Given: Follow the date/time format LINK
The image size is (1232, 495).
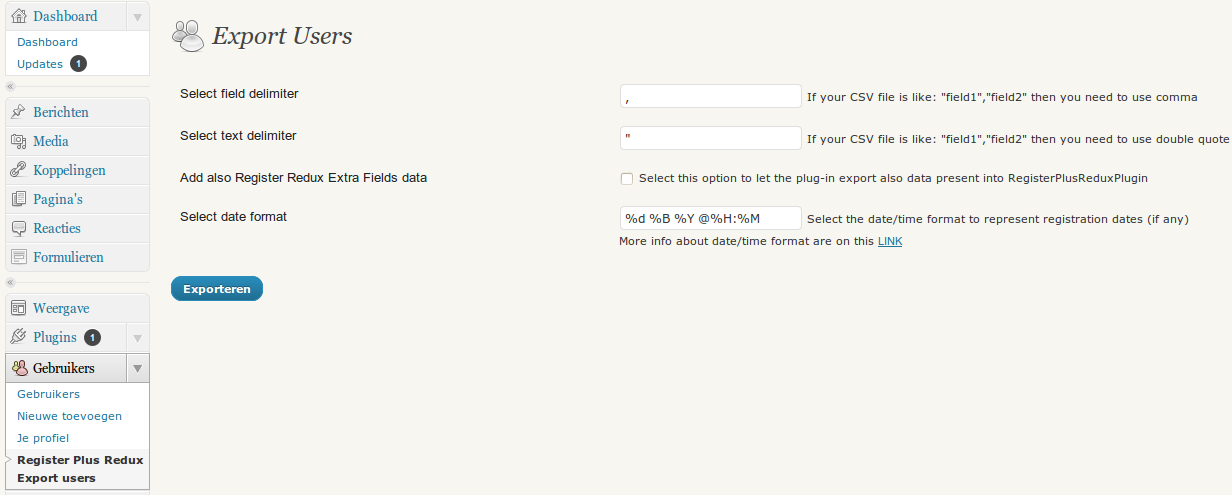Looking at the screenshot, I should (x=890, y=241).
